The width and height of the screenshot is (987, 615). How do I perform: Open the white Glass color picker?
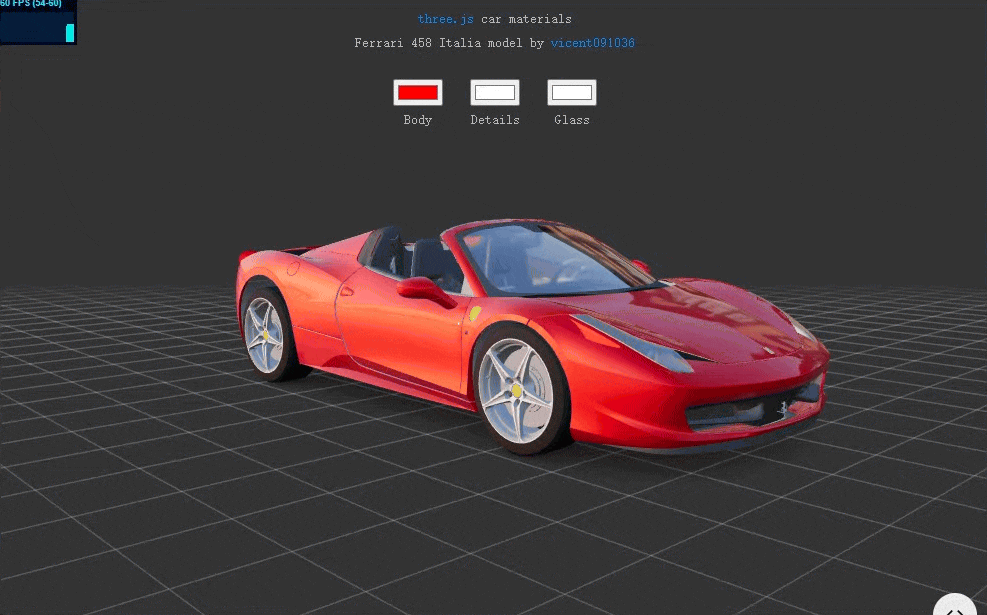tap(572, 93)
